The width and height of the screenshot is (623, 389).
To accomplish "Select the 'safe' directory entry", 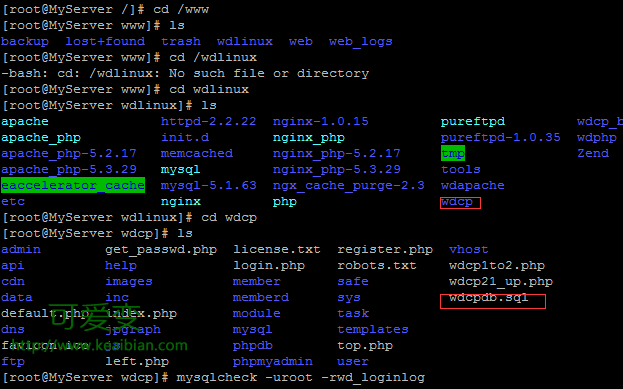I will 353,281.
